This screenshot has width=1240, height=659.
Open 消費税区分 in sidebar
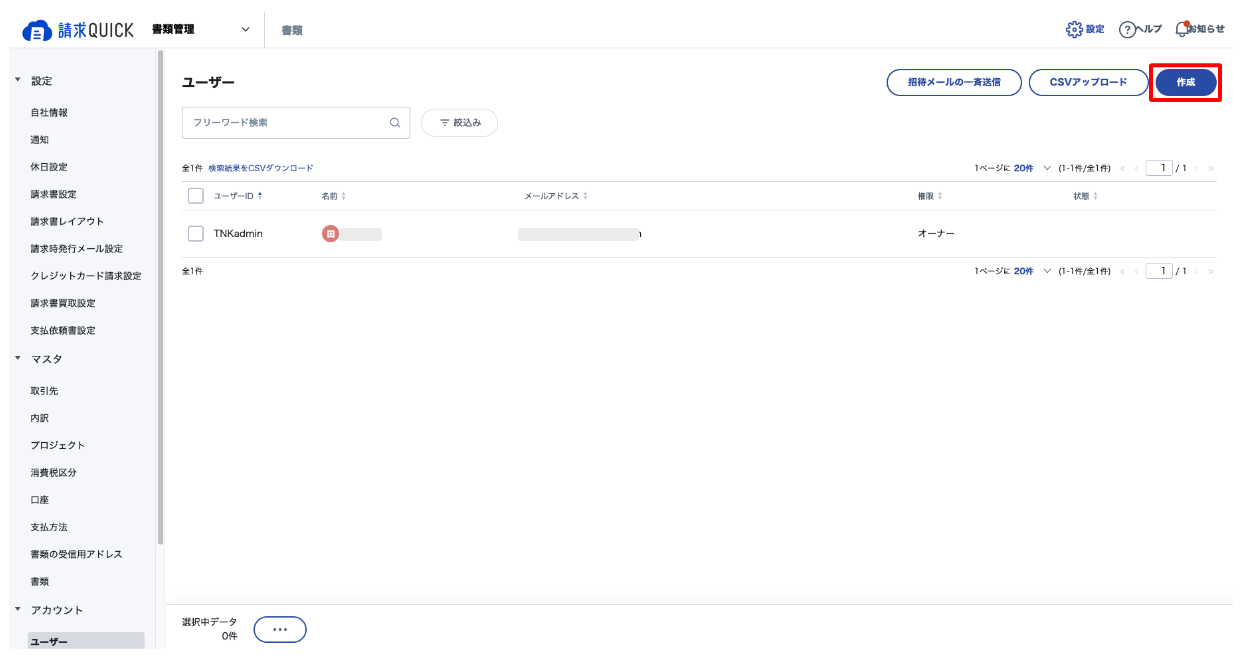(54, 472)
